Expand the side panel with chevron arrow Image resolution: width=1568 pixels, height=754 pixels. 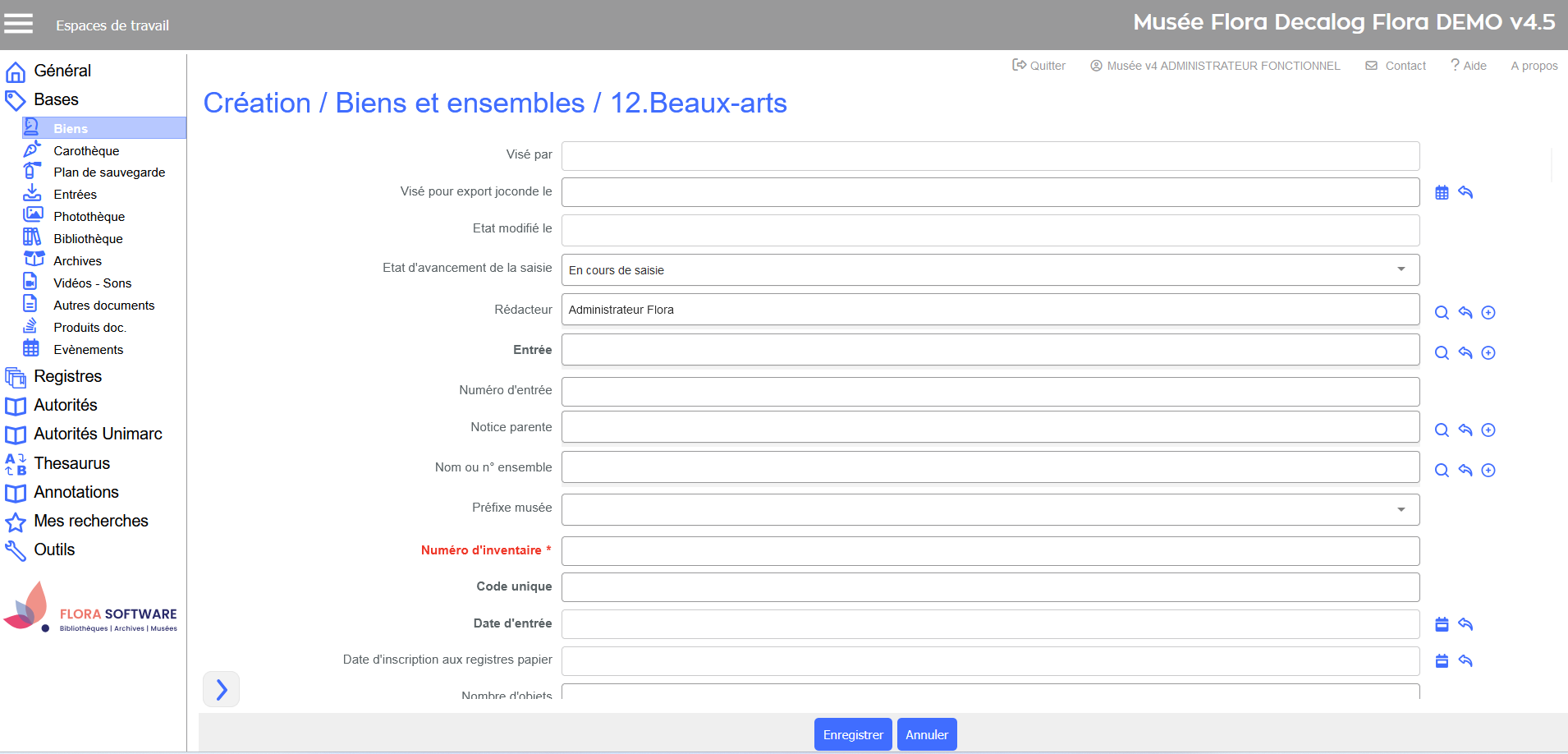tap(221, 689)
